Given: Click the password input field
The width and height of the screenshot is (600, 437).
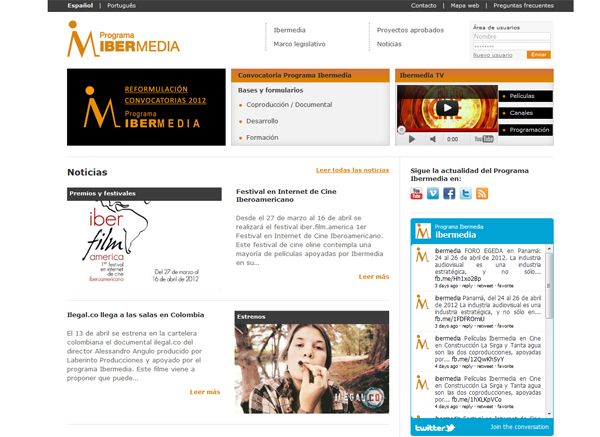Looking at the screenshot, I should (x=512, y=46).
